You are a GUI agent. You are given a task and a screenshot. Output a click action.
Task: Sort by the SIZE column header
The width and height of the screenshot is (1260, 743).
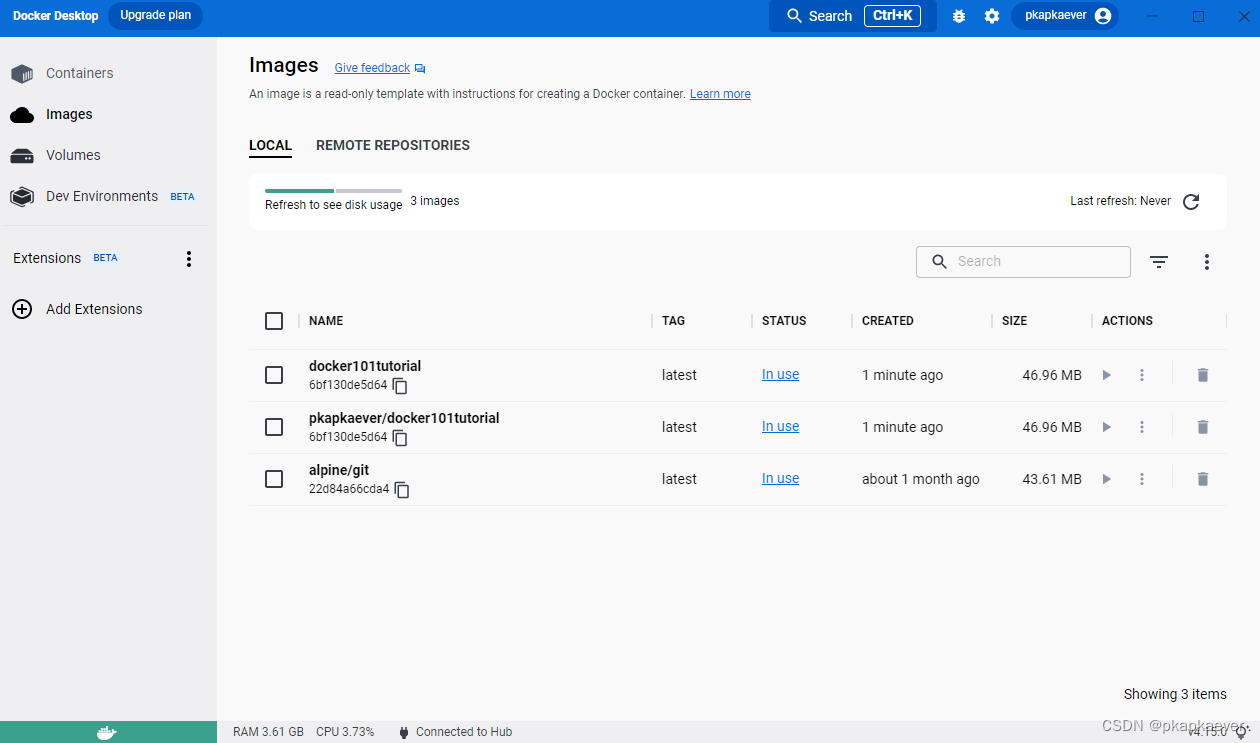click(x=1015, y=321)
